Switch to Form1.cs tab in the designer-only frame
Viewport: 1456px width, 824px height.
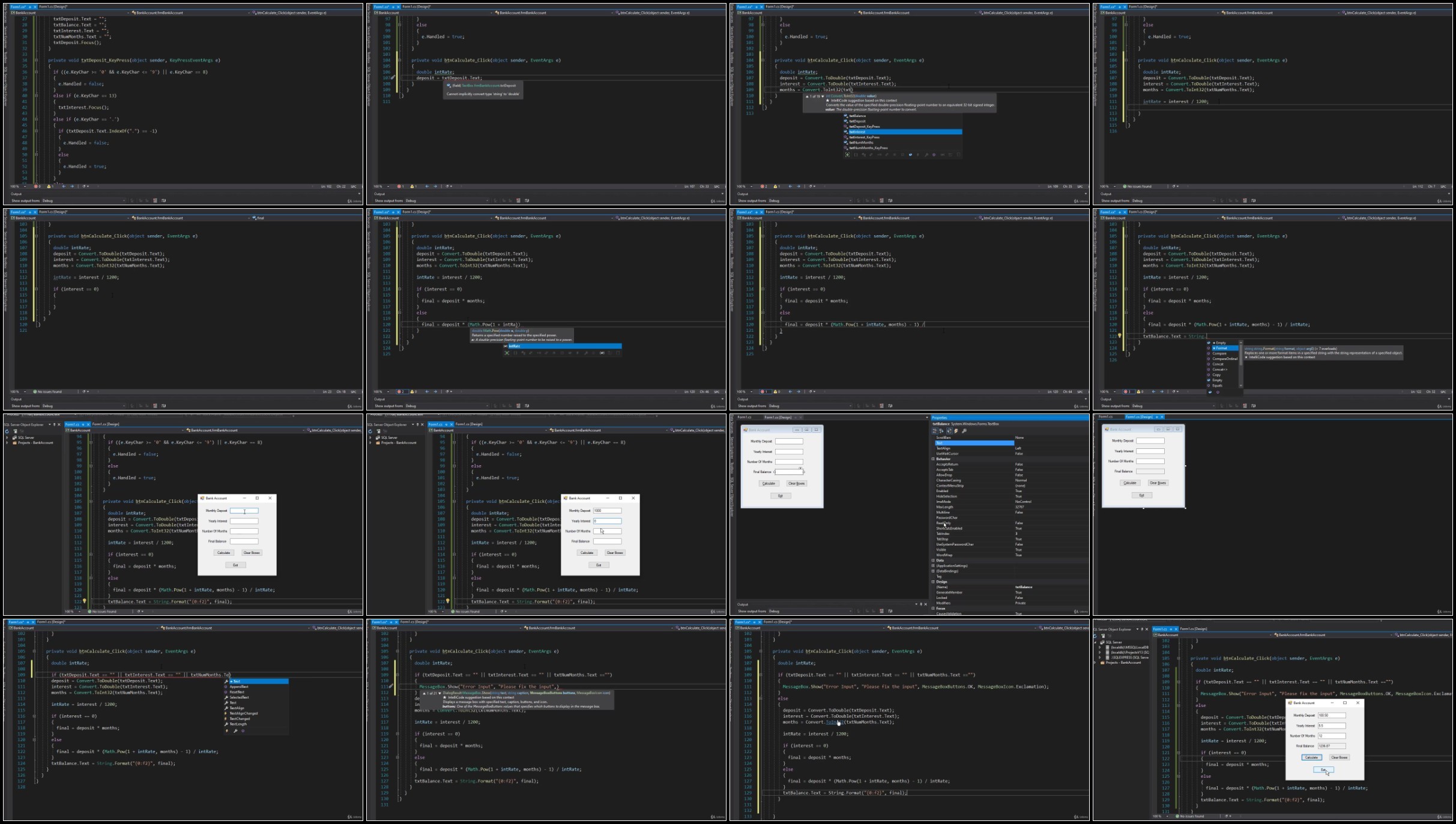click(x=1106, y=417)
